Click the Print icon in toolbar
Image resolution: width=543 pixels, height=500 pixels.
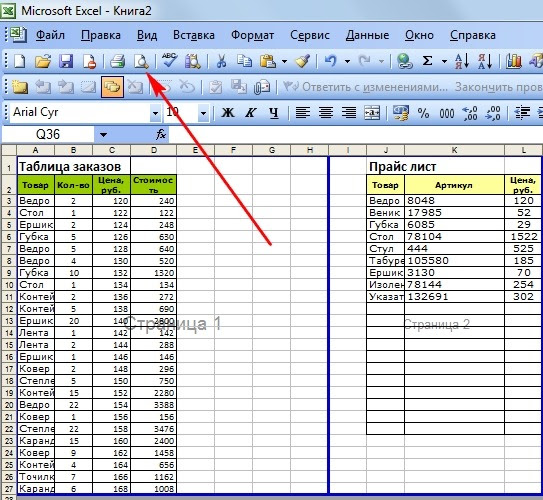117,61
